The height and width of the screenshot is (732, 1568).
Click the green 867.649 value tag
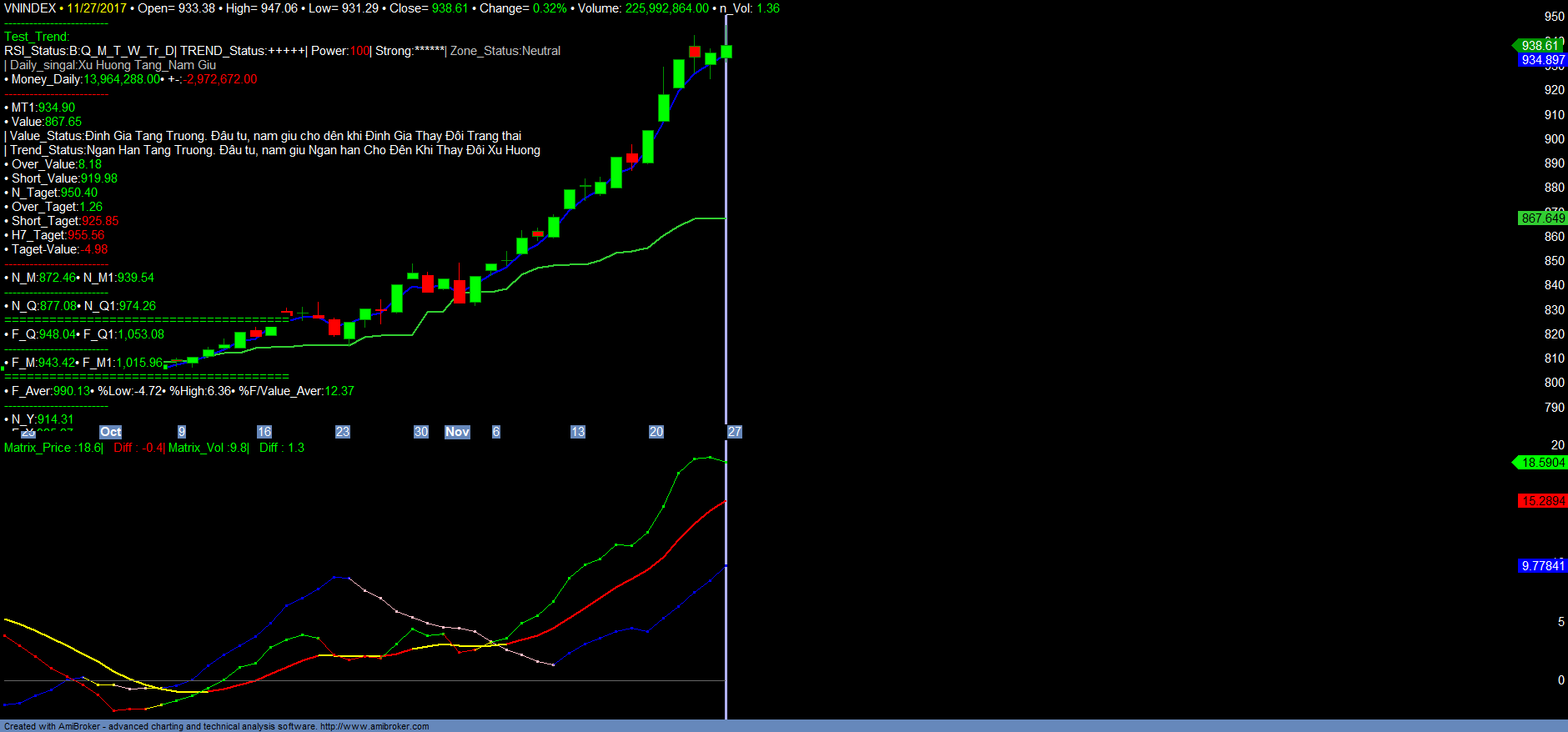1543,218
